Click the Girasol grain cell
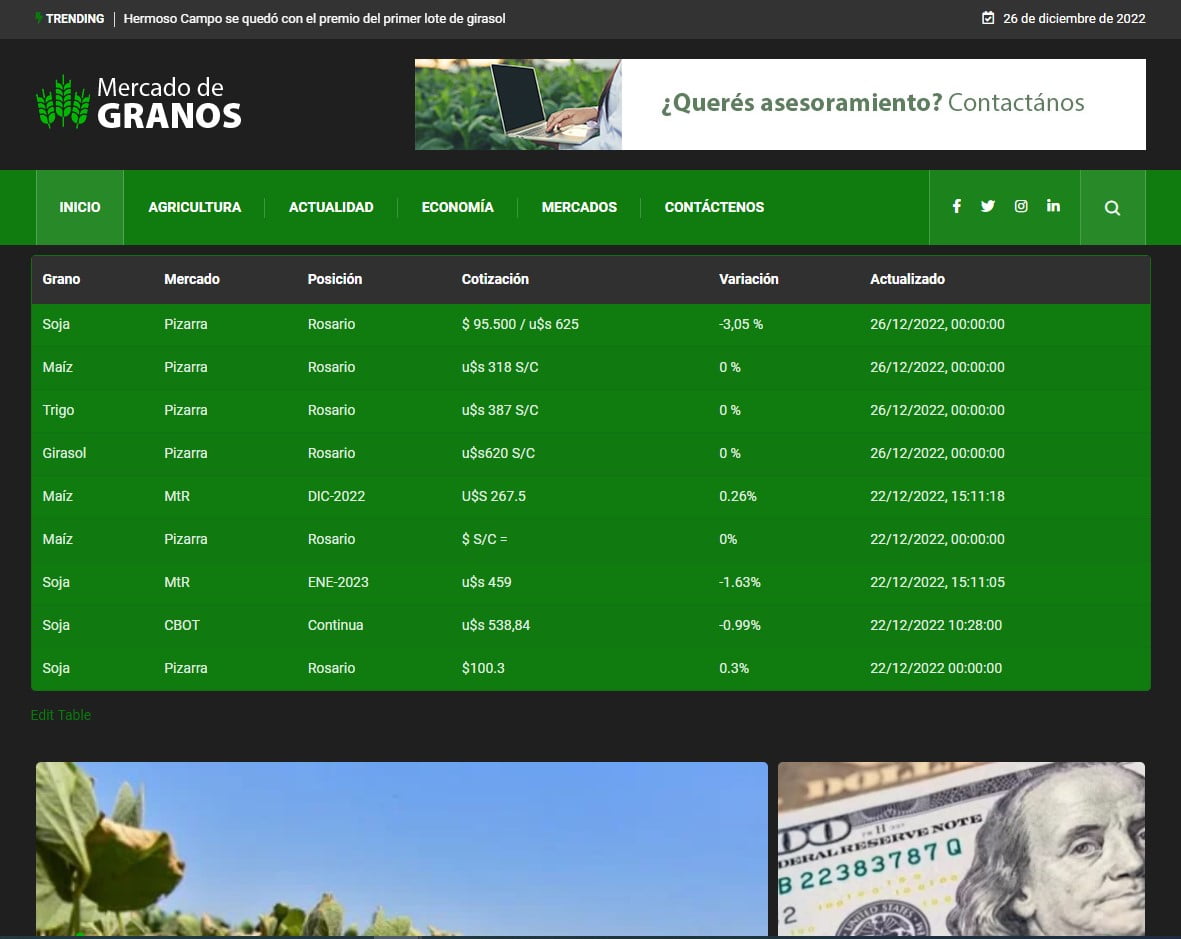This screenshot has width=1181, height=939. point(64,453)
